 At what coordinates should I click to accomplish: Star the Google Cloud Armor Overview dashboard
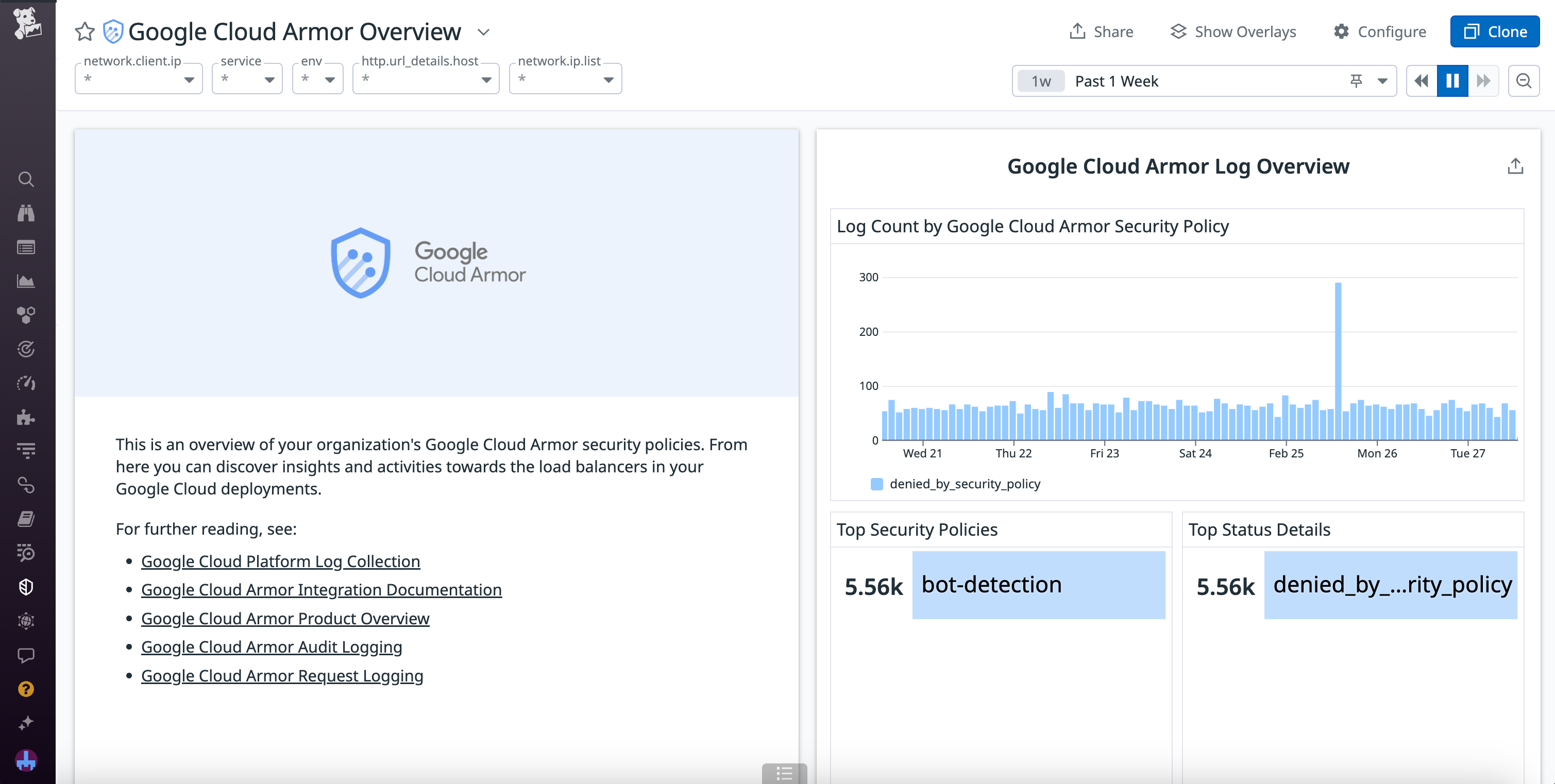(x=84, y=31)
